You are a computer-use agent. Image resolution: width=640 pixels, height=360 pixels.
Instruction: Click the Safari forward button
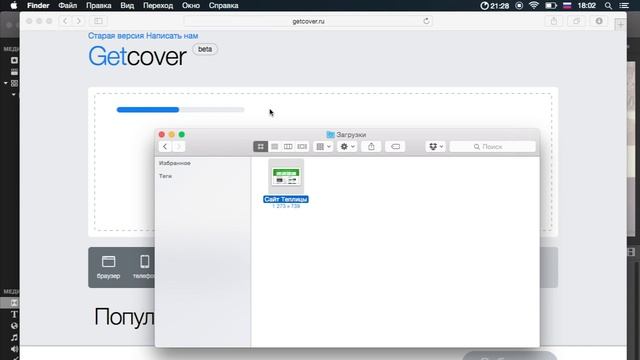click(x=78, y=21)
